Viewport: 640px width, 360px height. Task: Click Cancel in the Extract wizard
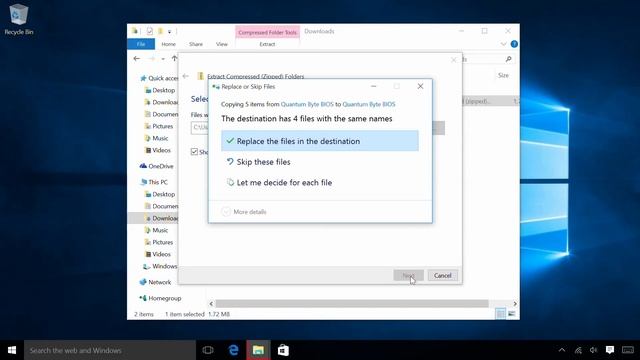442,276
